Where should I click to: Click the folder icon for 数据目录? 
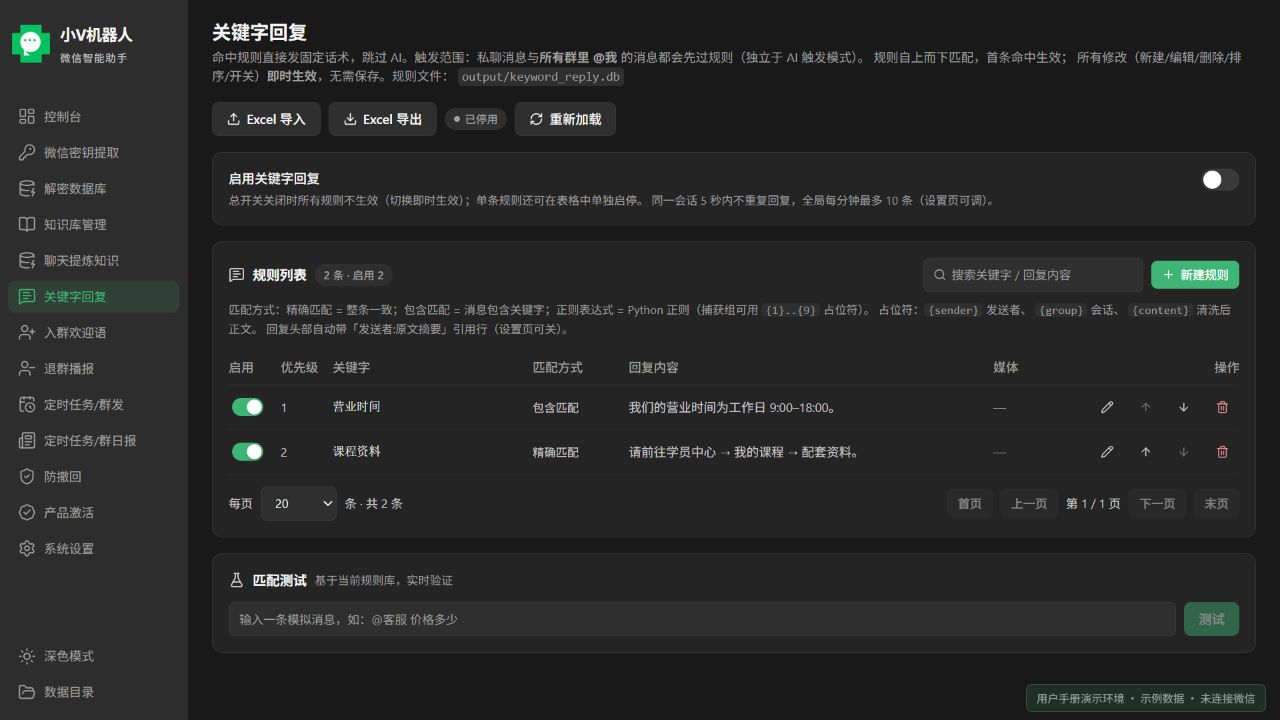coord(27,692)
